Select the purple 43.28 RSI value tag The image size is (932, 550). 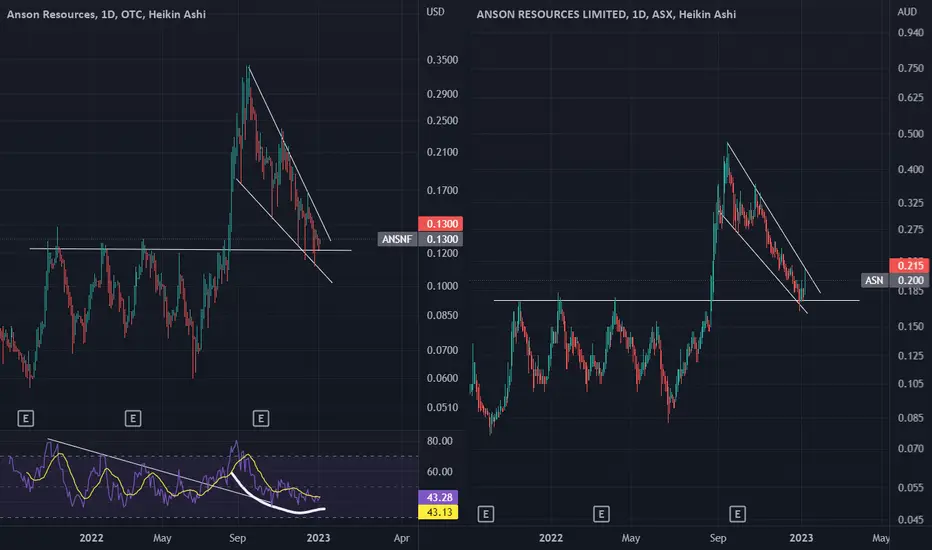pos(439,497)
